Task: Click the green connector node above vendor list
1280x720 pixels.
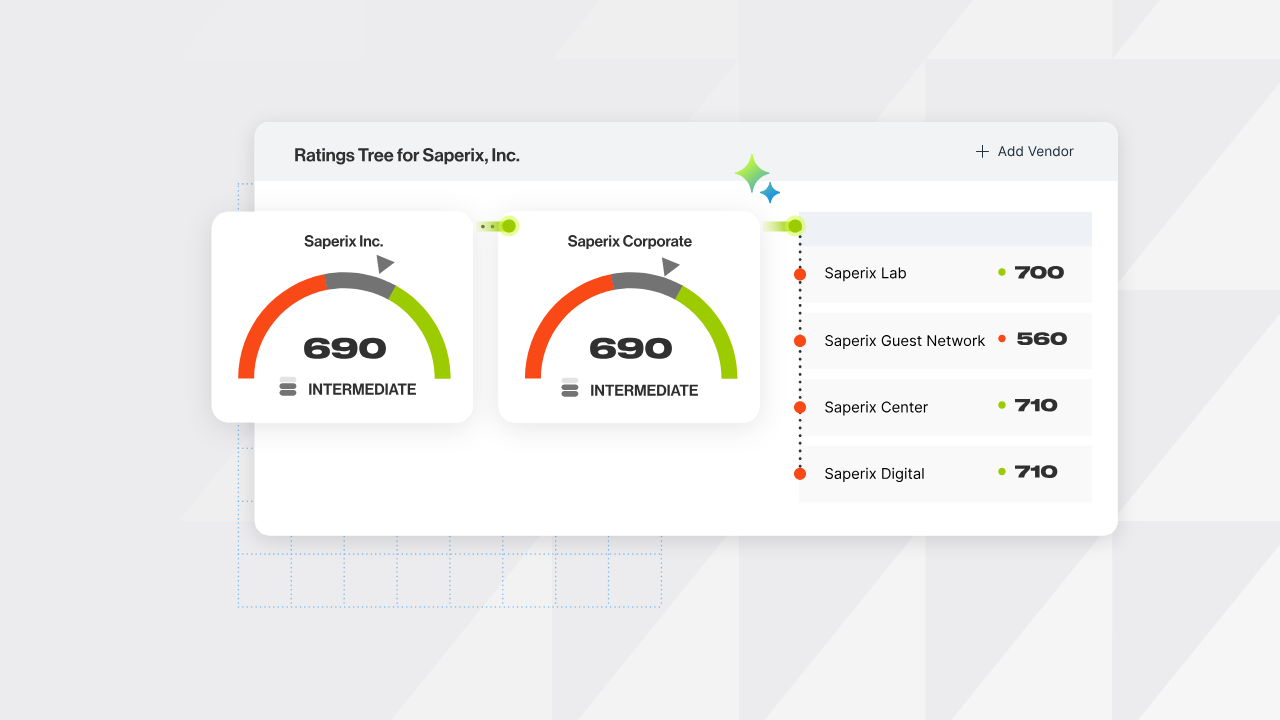Action: [x=795, y=226]
